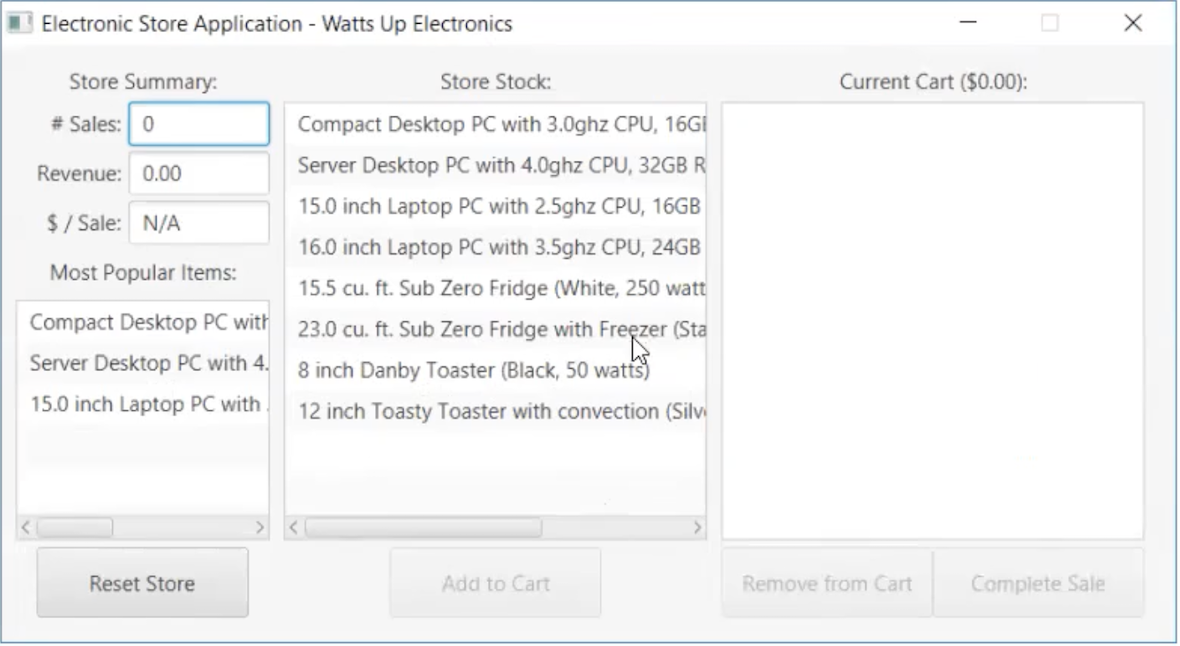This screenshot has width=1180, height=646.
Task: Click into the # Sales field
Action: pyautogui.click(x=199, y=124)
